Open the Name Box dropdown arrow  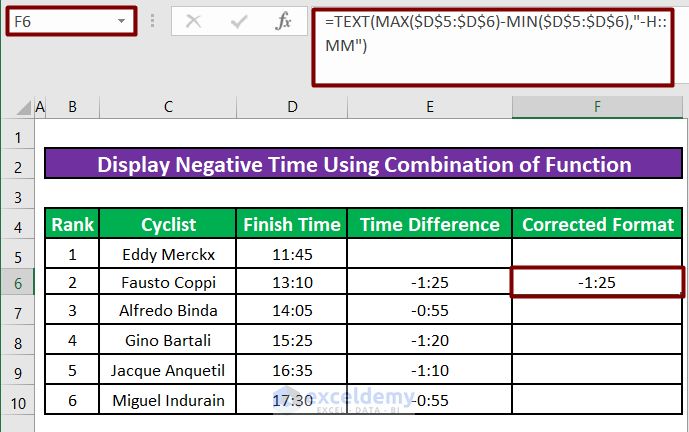(122, 20)
